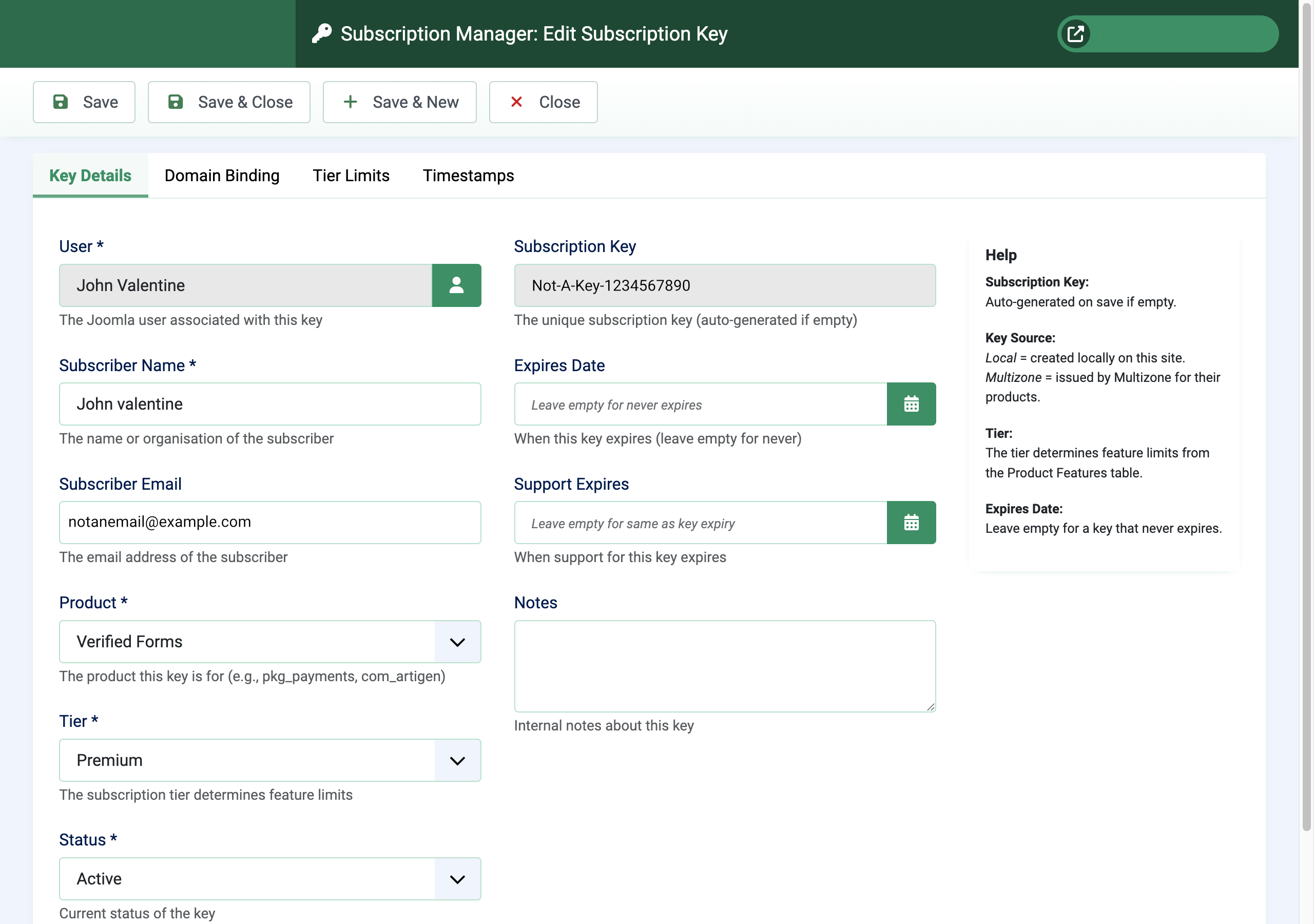Switch to the Domain Binding tab

click(221, 175)
